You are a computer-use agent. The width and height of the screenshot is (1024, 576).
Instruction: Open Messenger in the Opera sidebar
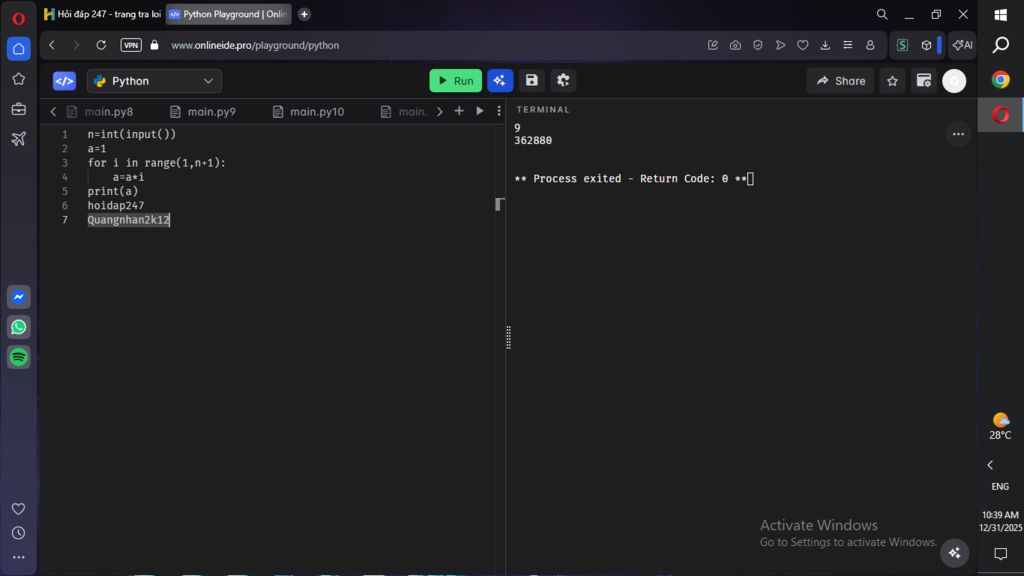[18, 297]
